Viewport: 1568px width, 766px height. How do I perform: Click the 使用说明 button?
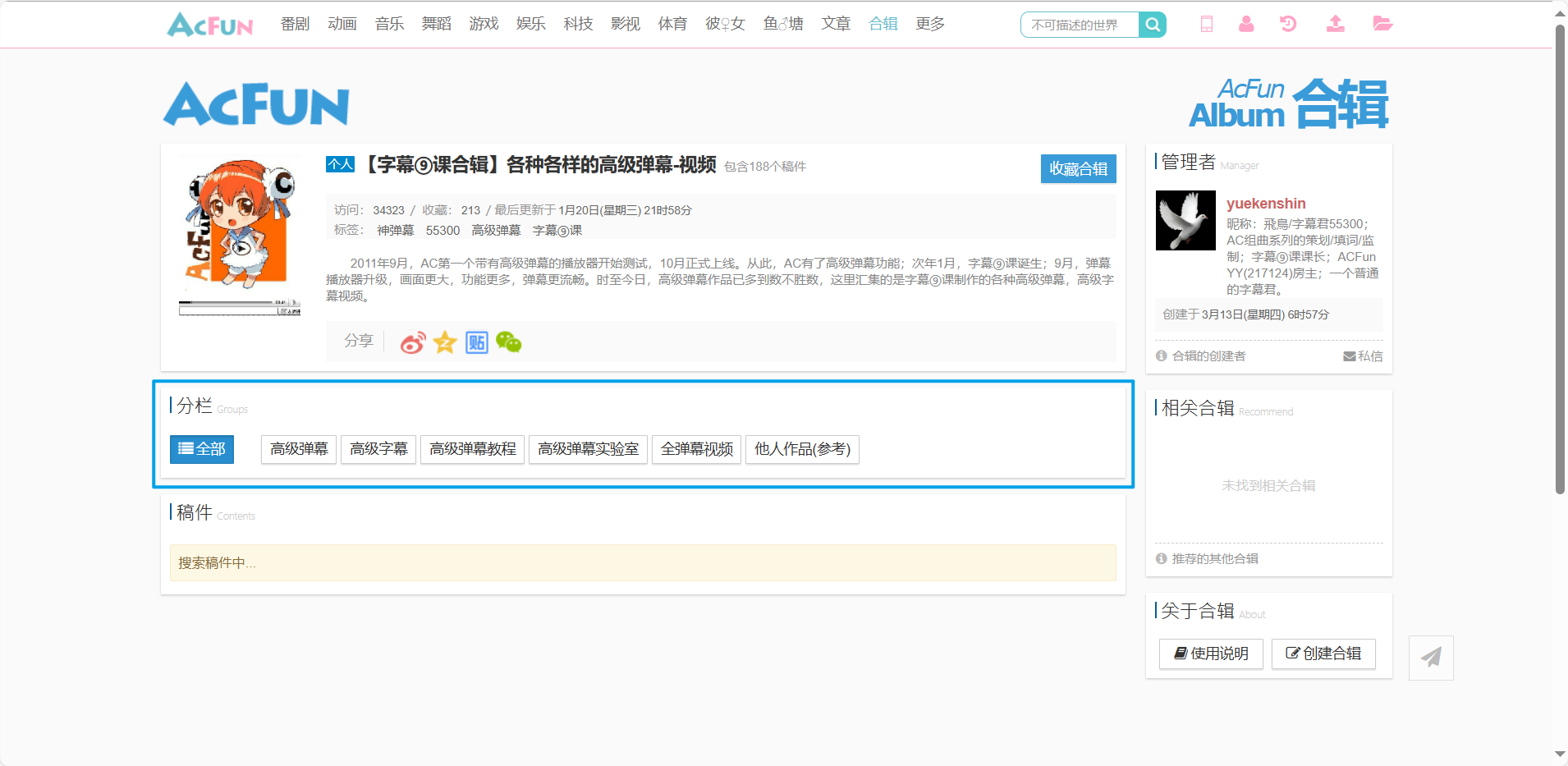[1211, 654]
